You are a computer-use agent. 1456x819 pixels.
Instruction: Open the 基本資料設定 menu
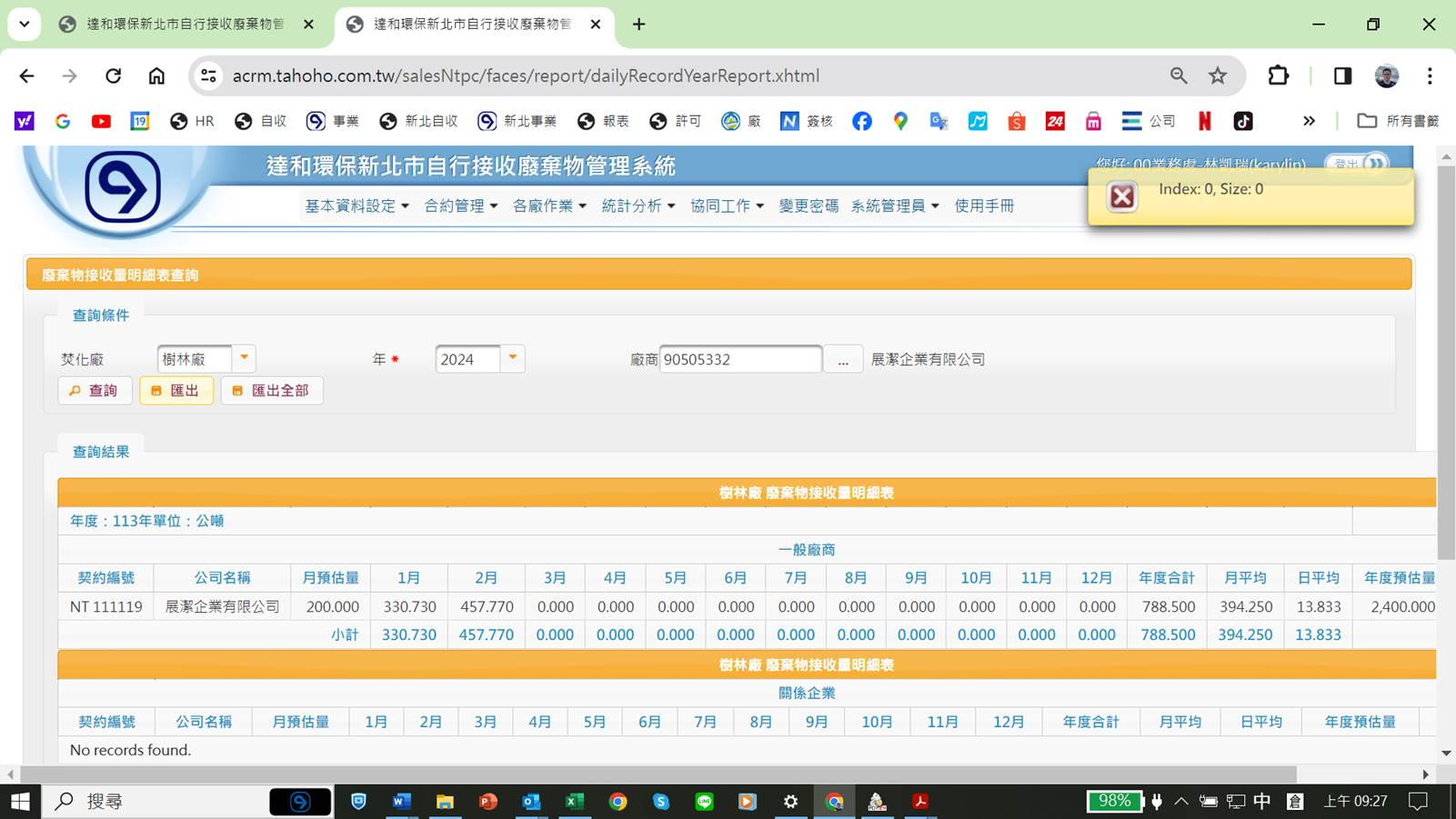(x=356, y=206)
